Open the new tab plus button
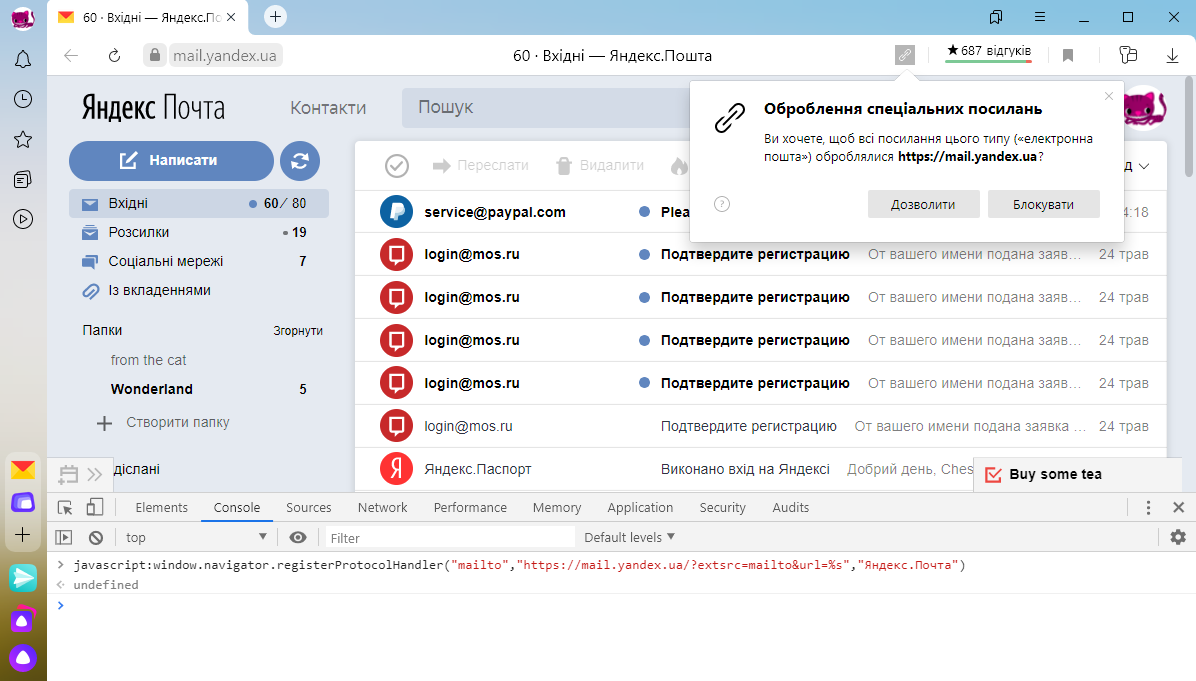 [275, 17]
